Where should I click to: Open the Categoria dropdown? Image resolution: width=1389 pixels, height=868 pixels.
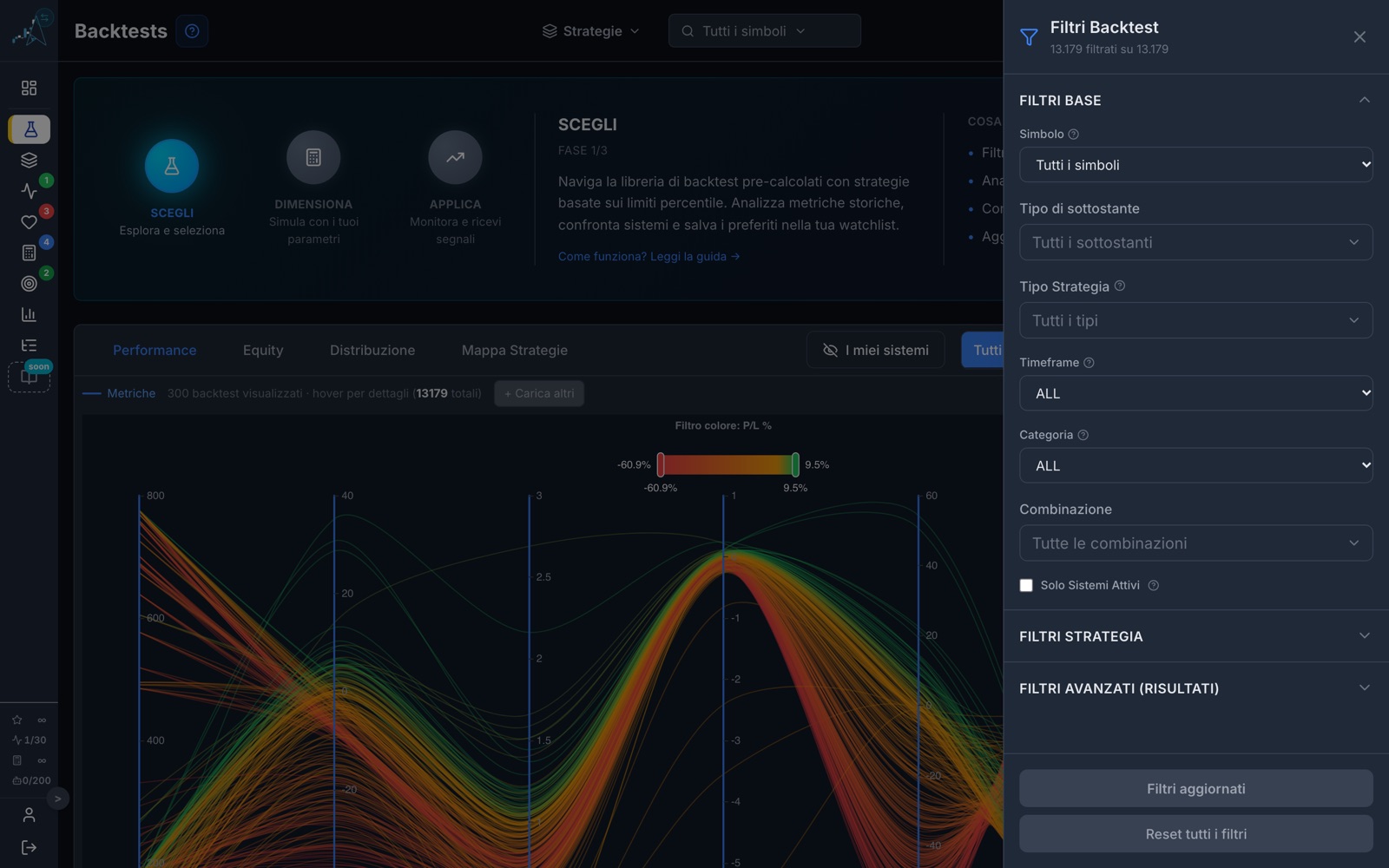(1195, 465)
